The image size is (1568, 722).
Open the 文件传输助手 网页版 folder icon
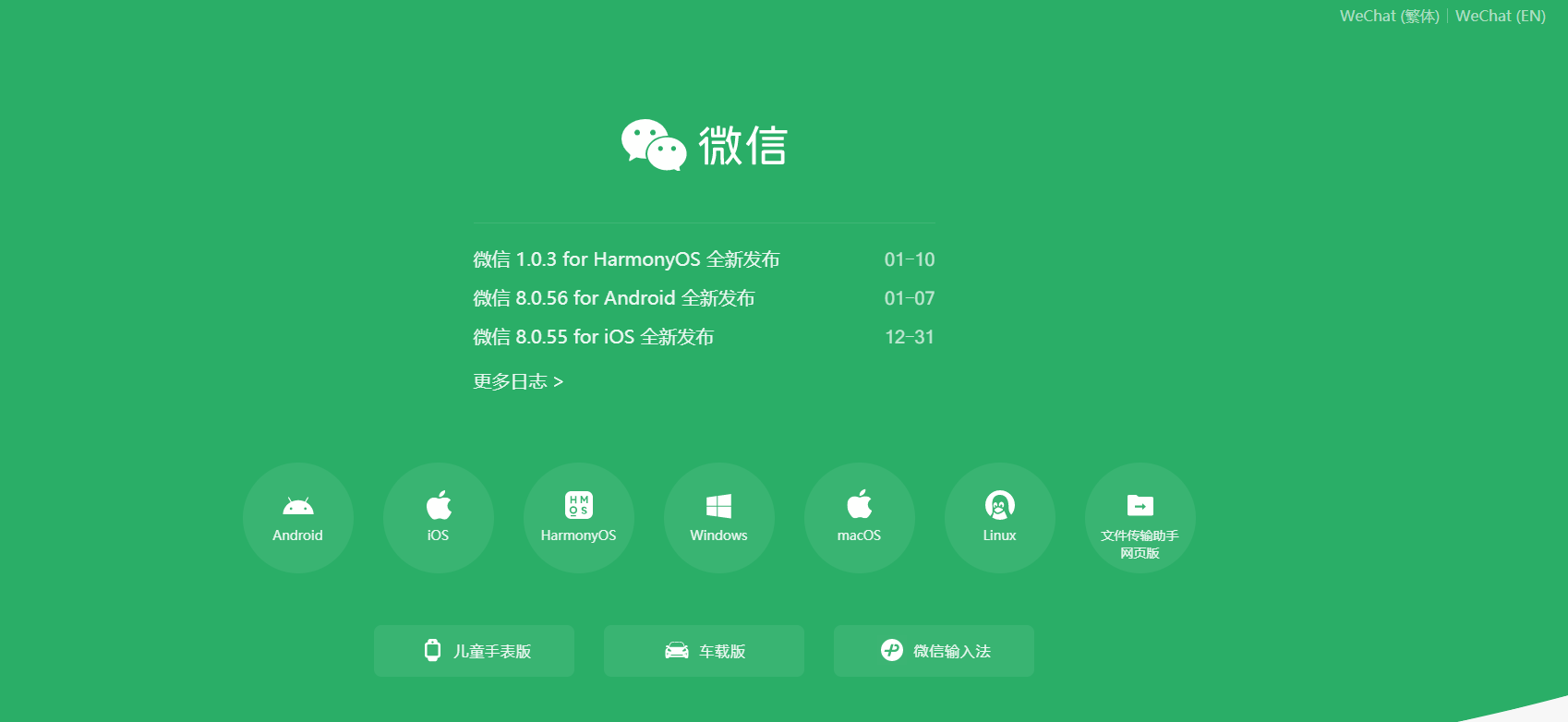tap(1140, 505)
